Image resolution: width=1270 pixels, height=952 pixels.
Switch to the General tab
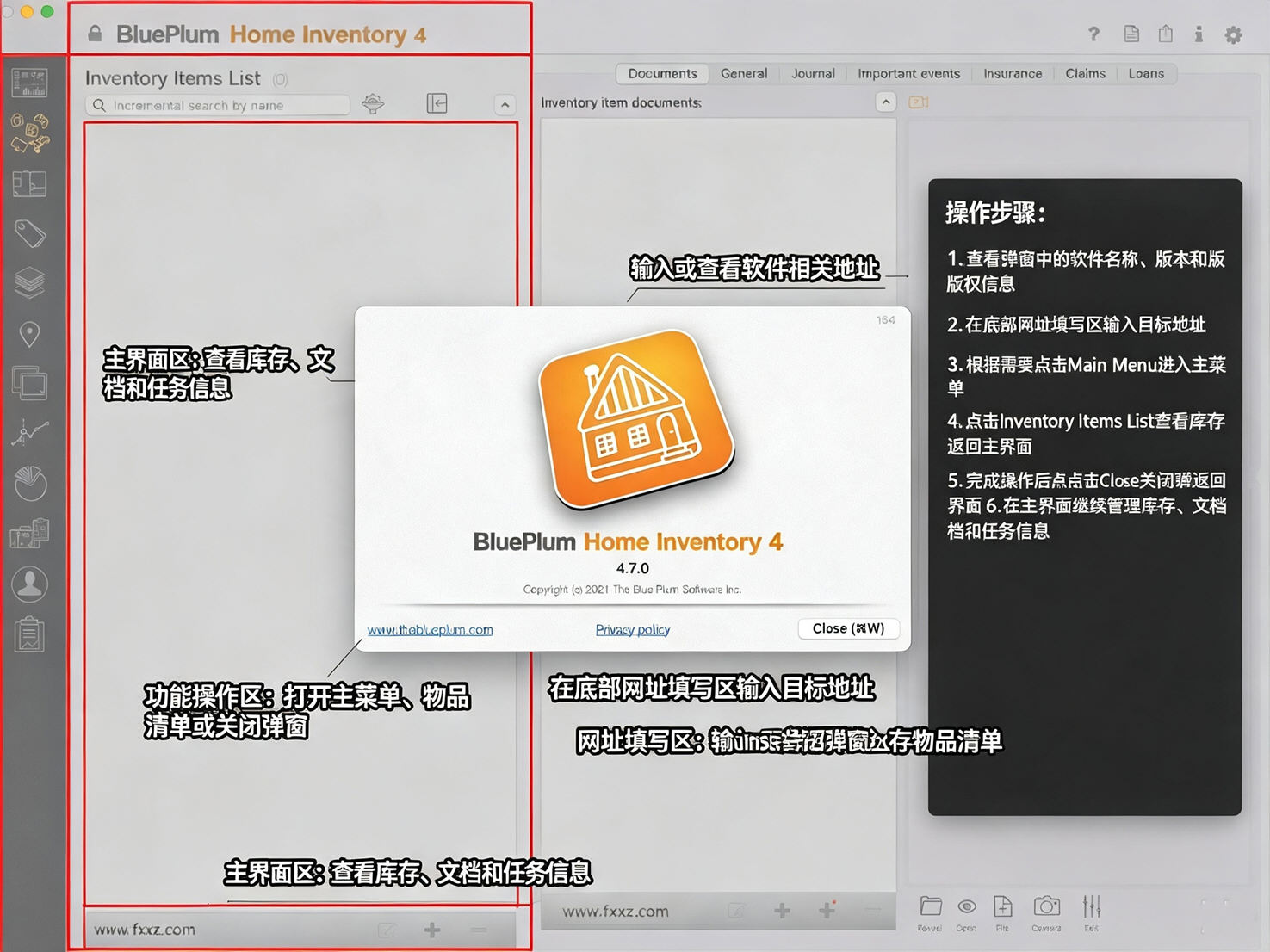pos(744,74)
